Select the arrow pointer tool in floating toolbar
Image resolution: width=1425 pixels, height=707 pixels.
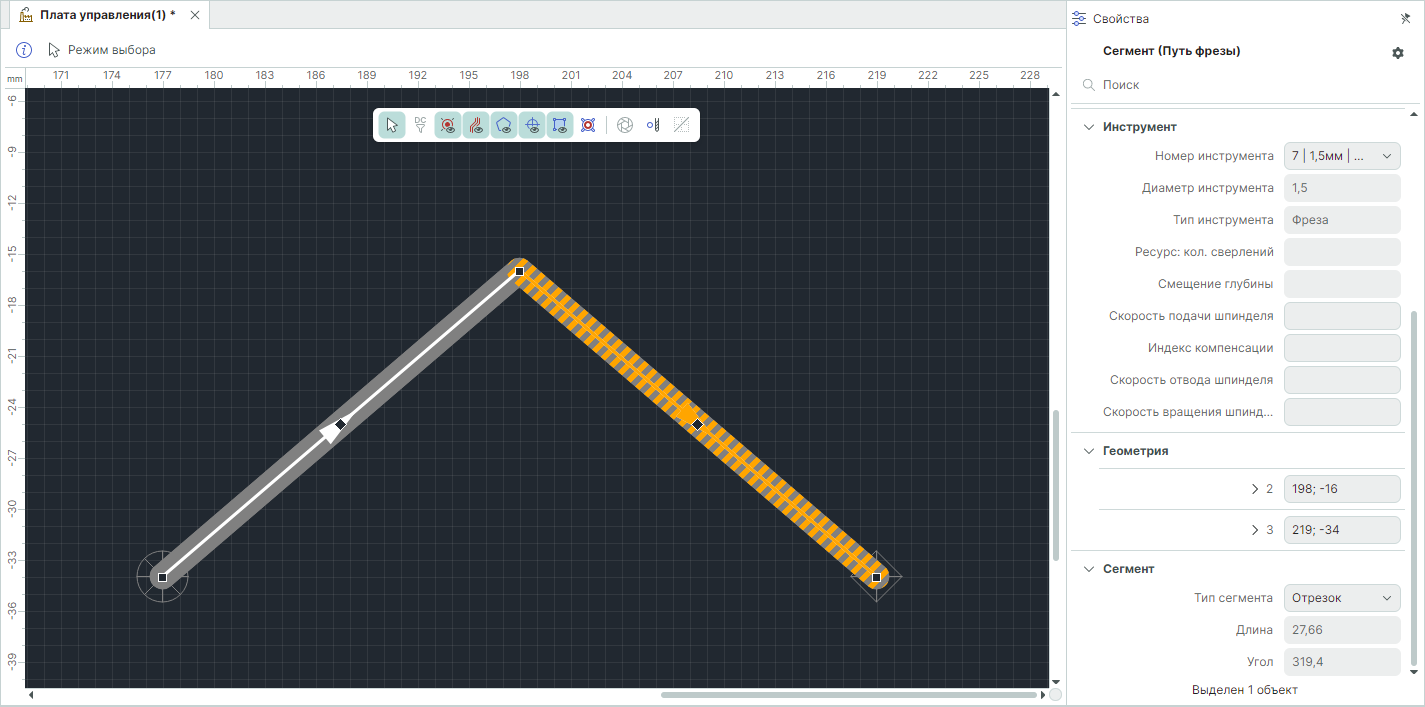[x=392, y=125]
